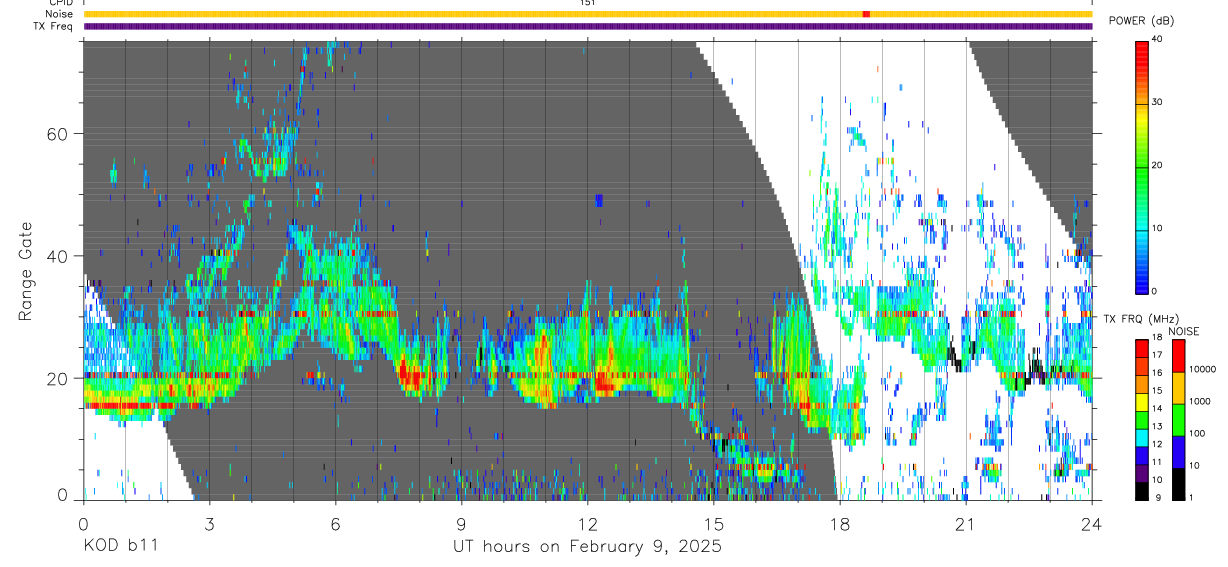Click the POWER (dB) colorbar title
Image resolution: width=1228 pixels, height=567 pixels.
[1141, 21]
